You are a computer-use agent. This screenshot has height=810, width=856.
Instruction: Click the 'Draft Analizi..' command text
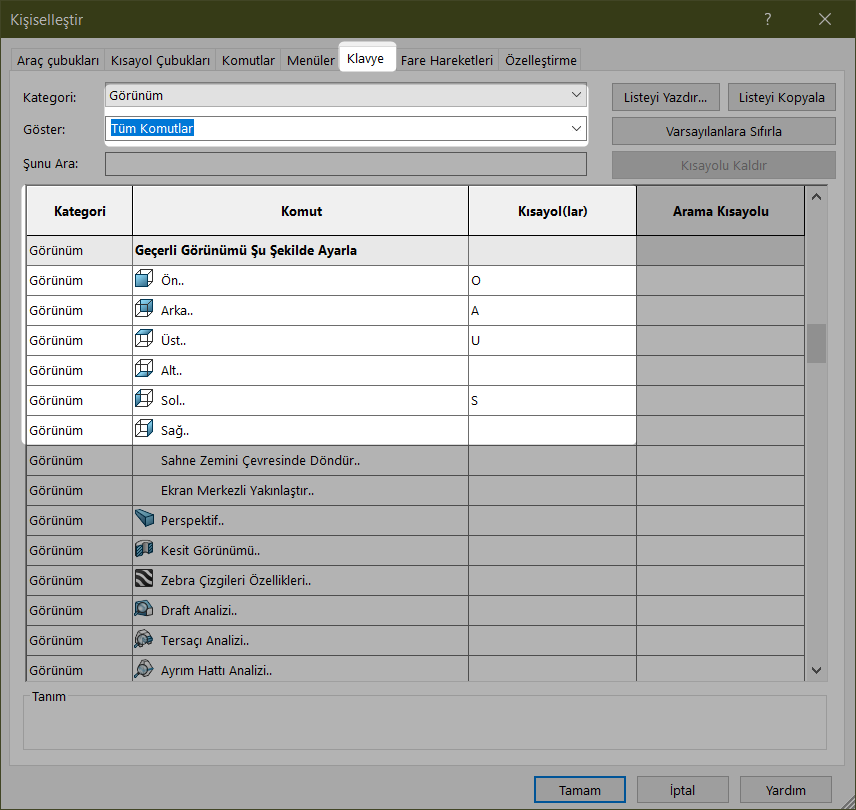pos(199,611)
